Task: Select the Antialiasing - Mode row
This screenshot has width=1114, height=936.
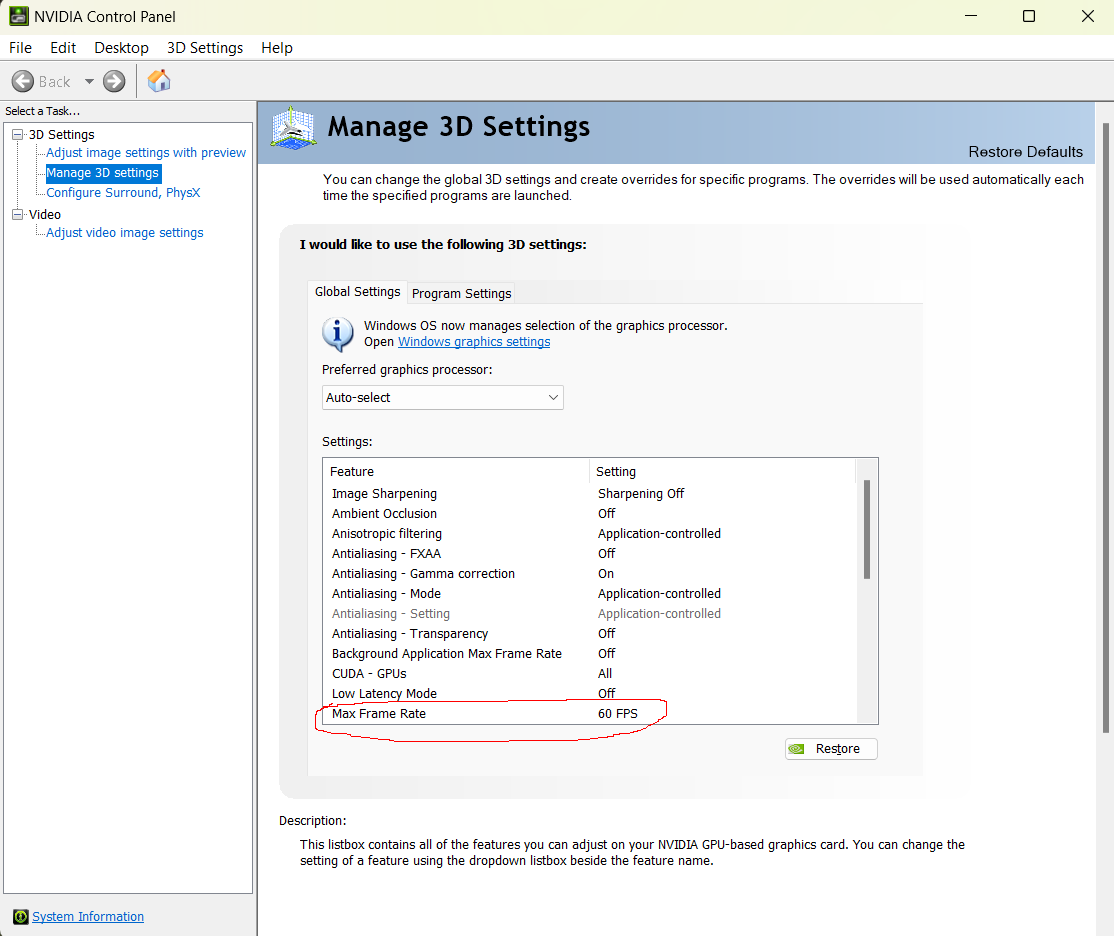Action: (x=590, y=593)
